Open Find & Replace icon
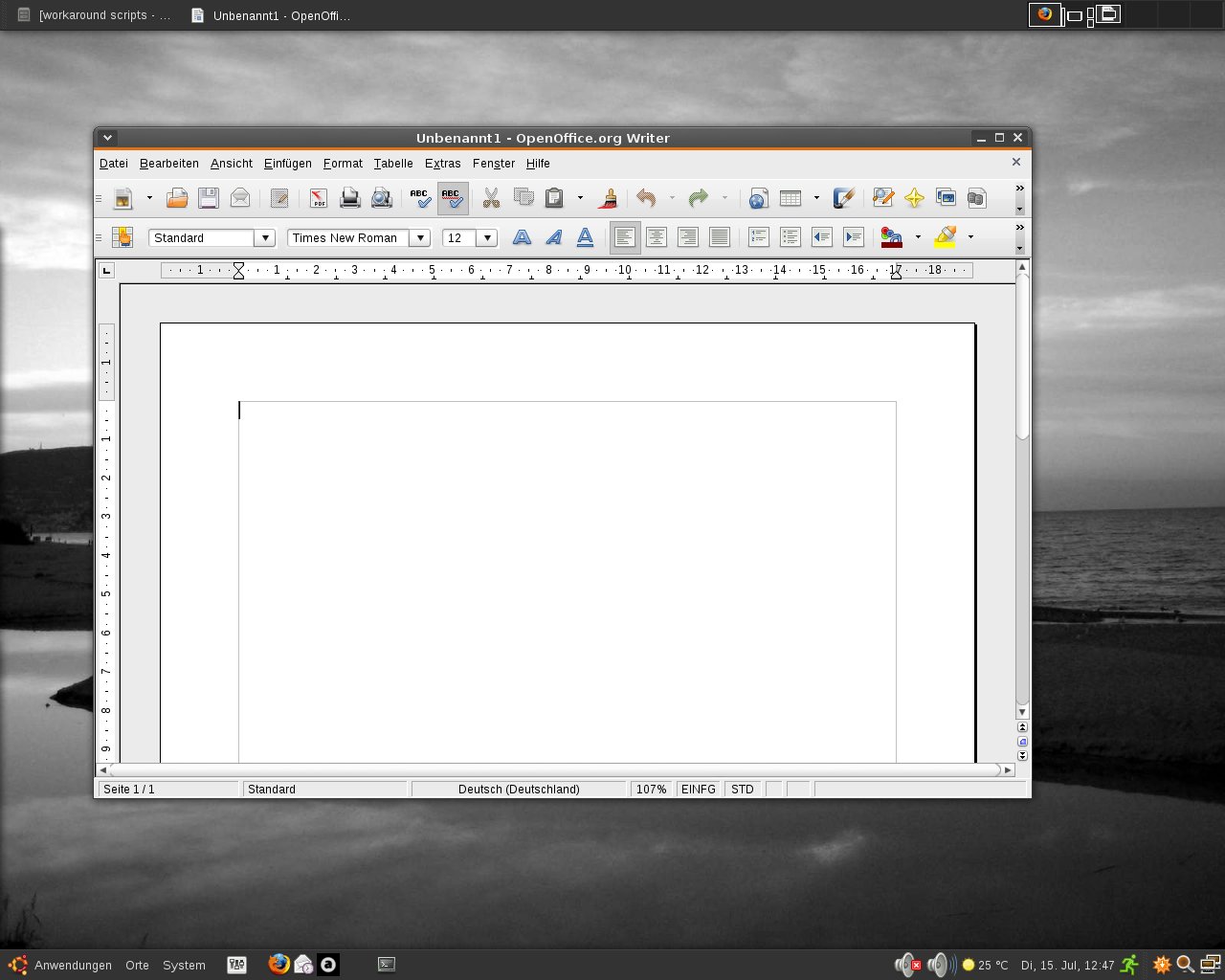 click(x=882, y=198)
